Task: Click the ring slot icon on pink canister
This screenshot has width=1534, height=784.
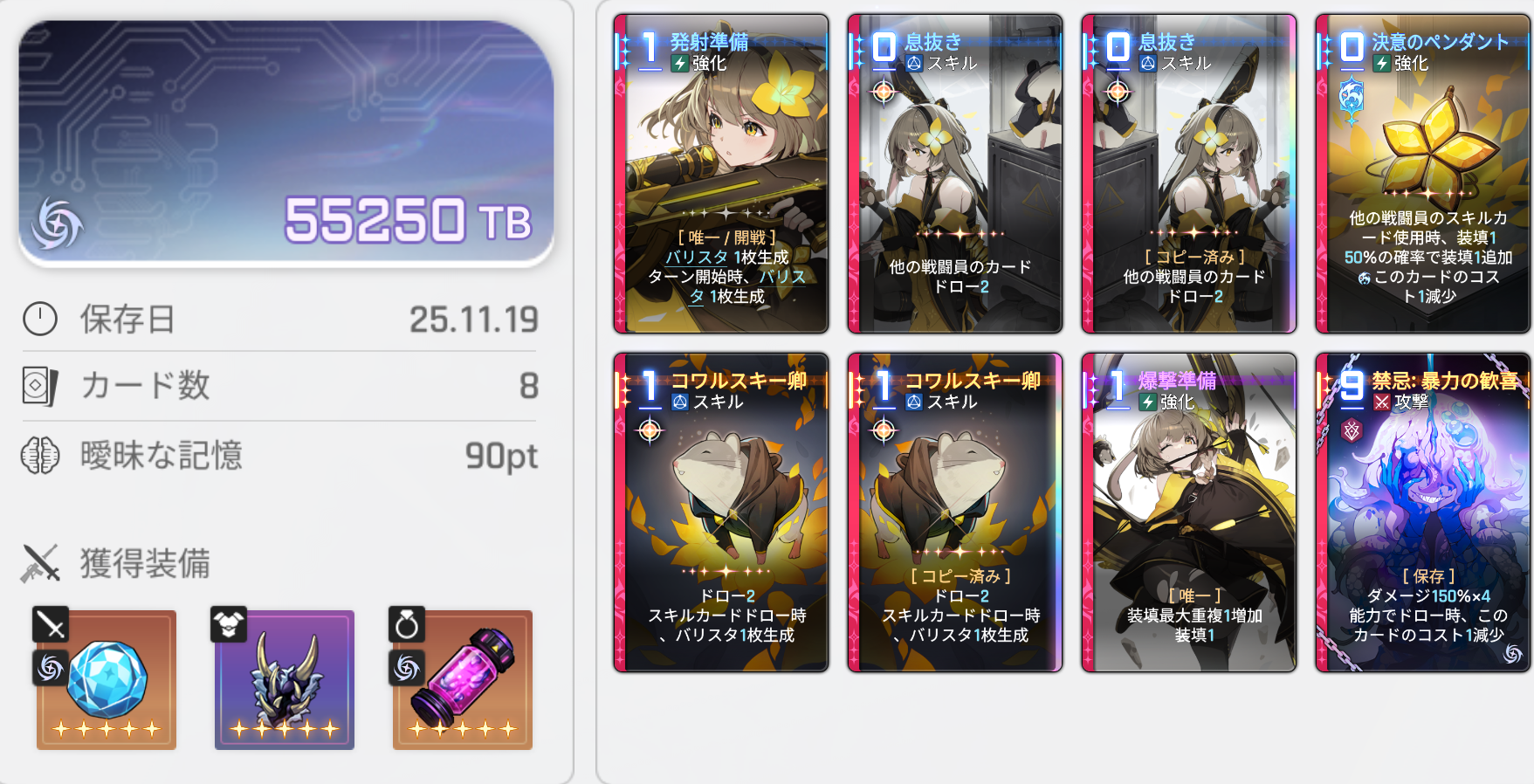Action: (407, 624)
